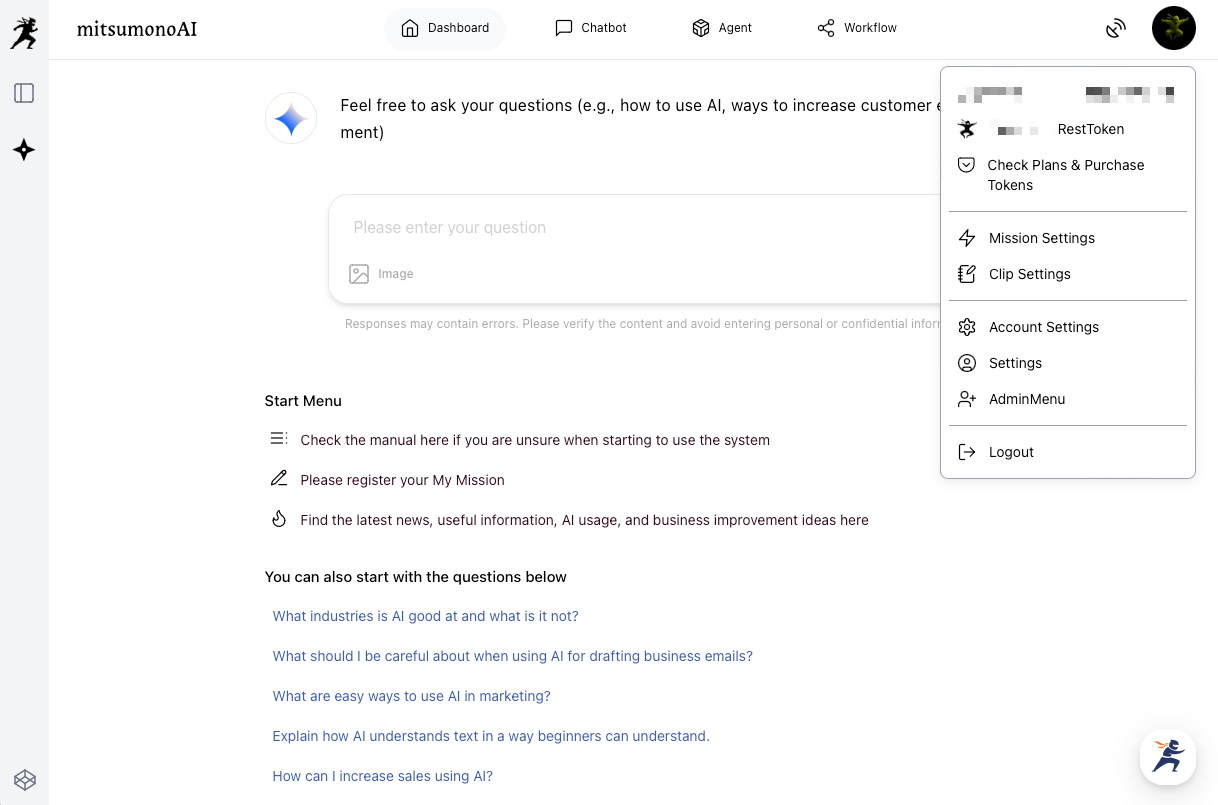This screenshot has width=1218, height=805.
Task: Open Mission Settings from the menu
Action: point(1041,238)
